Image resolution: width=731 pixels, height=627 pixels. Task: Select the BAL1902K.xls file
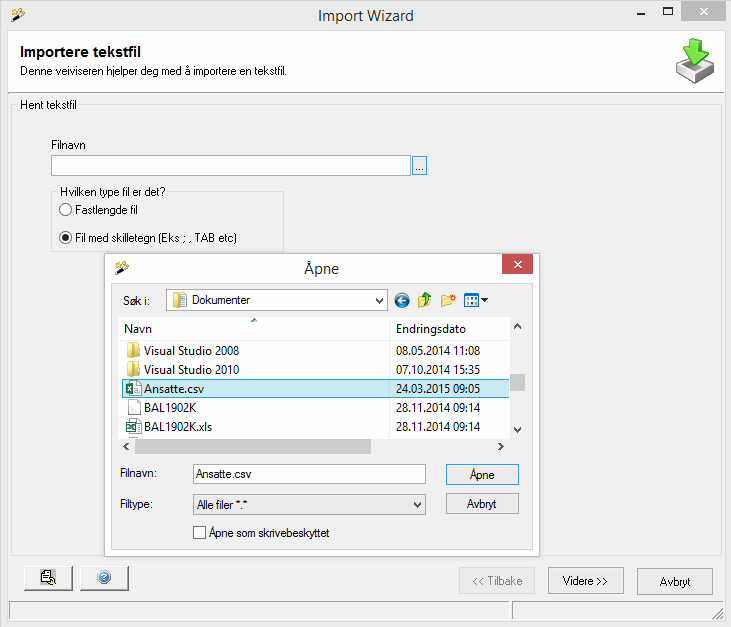178,427
